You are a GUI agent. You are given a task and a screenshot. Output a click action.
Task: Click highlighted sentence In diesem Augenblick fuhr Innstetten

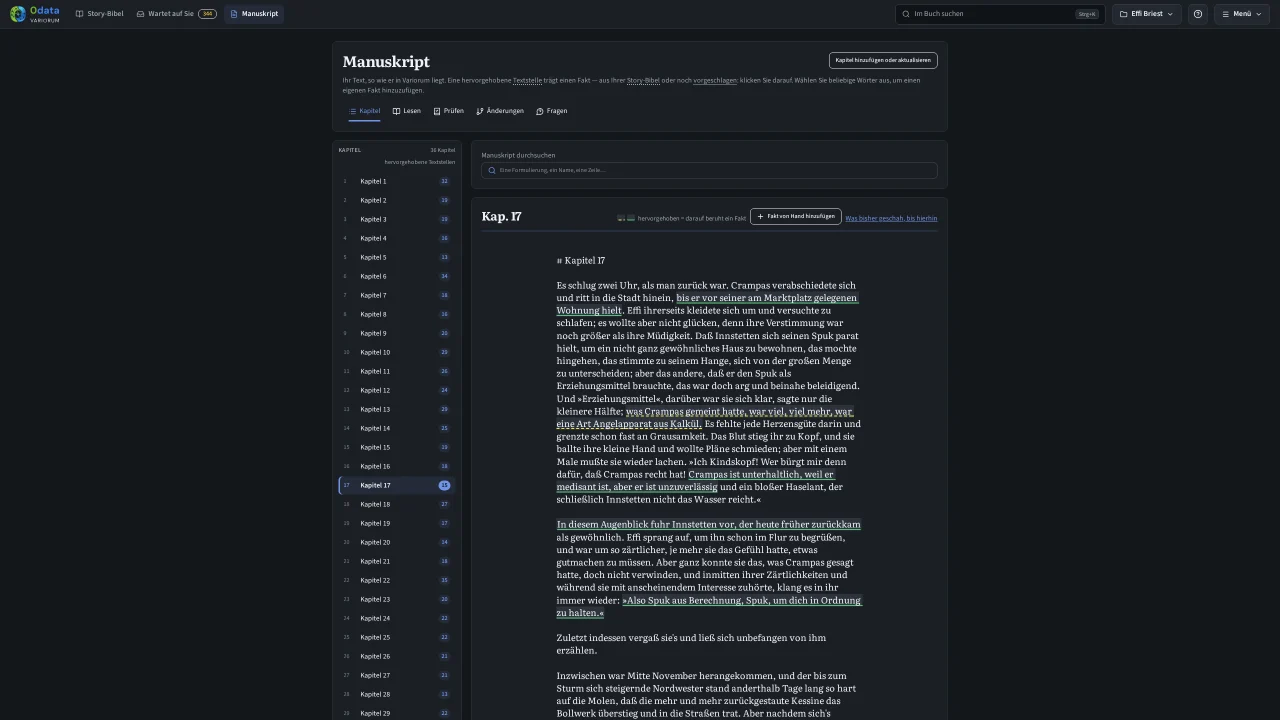(x=708, y=524)
